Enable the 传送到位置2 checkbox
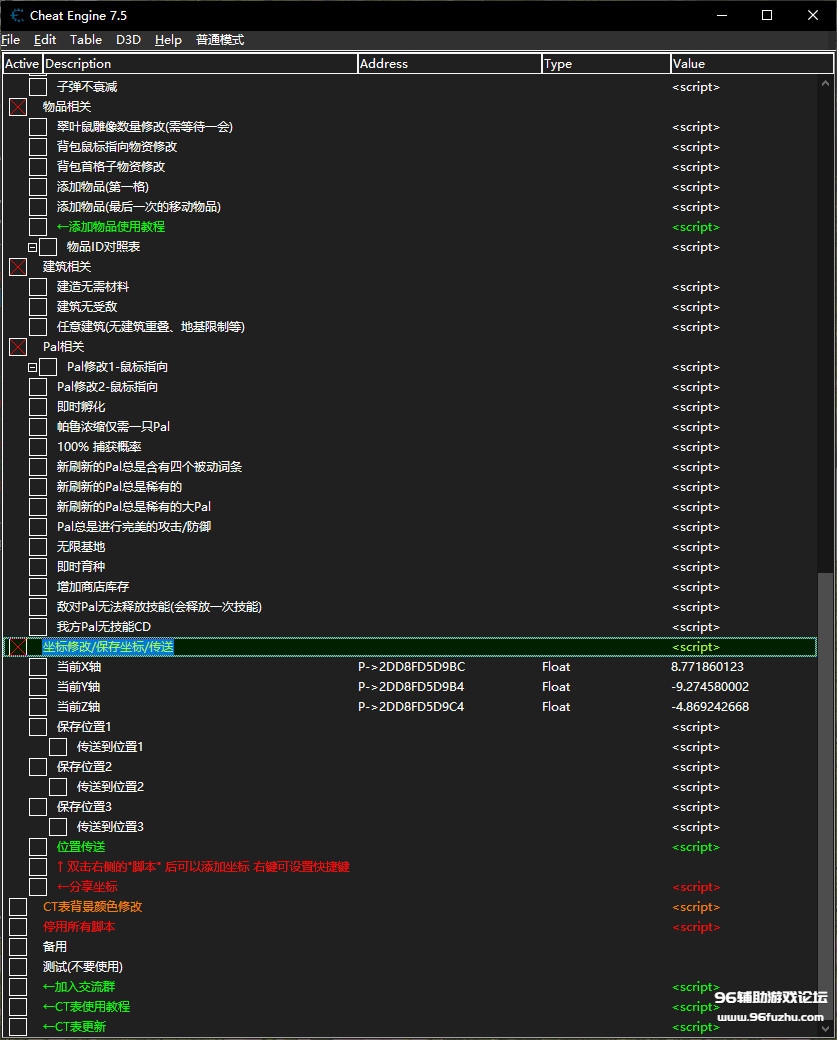The width and height of the screenshot is (837, 1040). [58, 787]
